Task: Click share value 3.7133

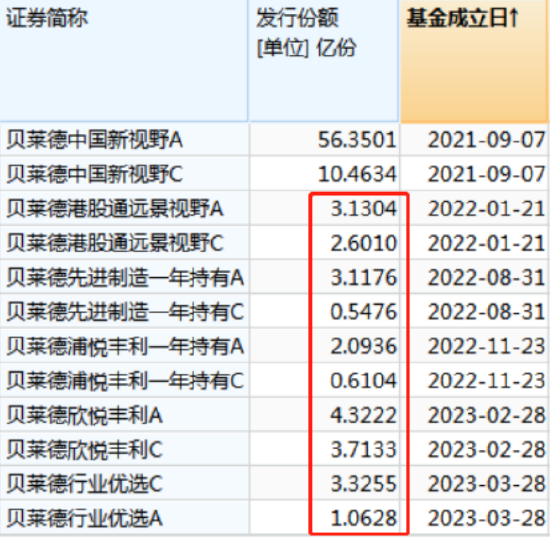Action: (x=364, y=449)
